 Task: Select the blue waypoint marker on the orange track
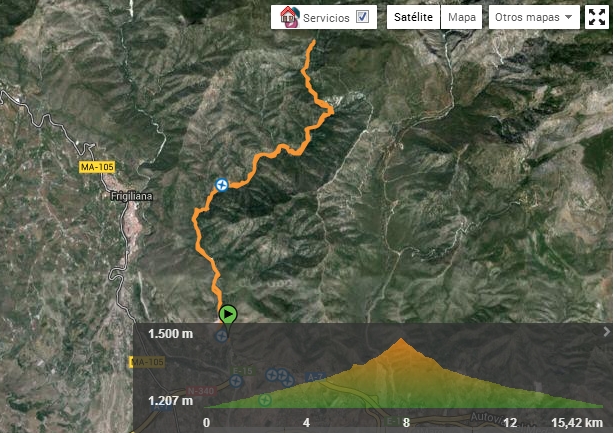coord(222,184)
